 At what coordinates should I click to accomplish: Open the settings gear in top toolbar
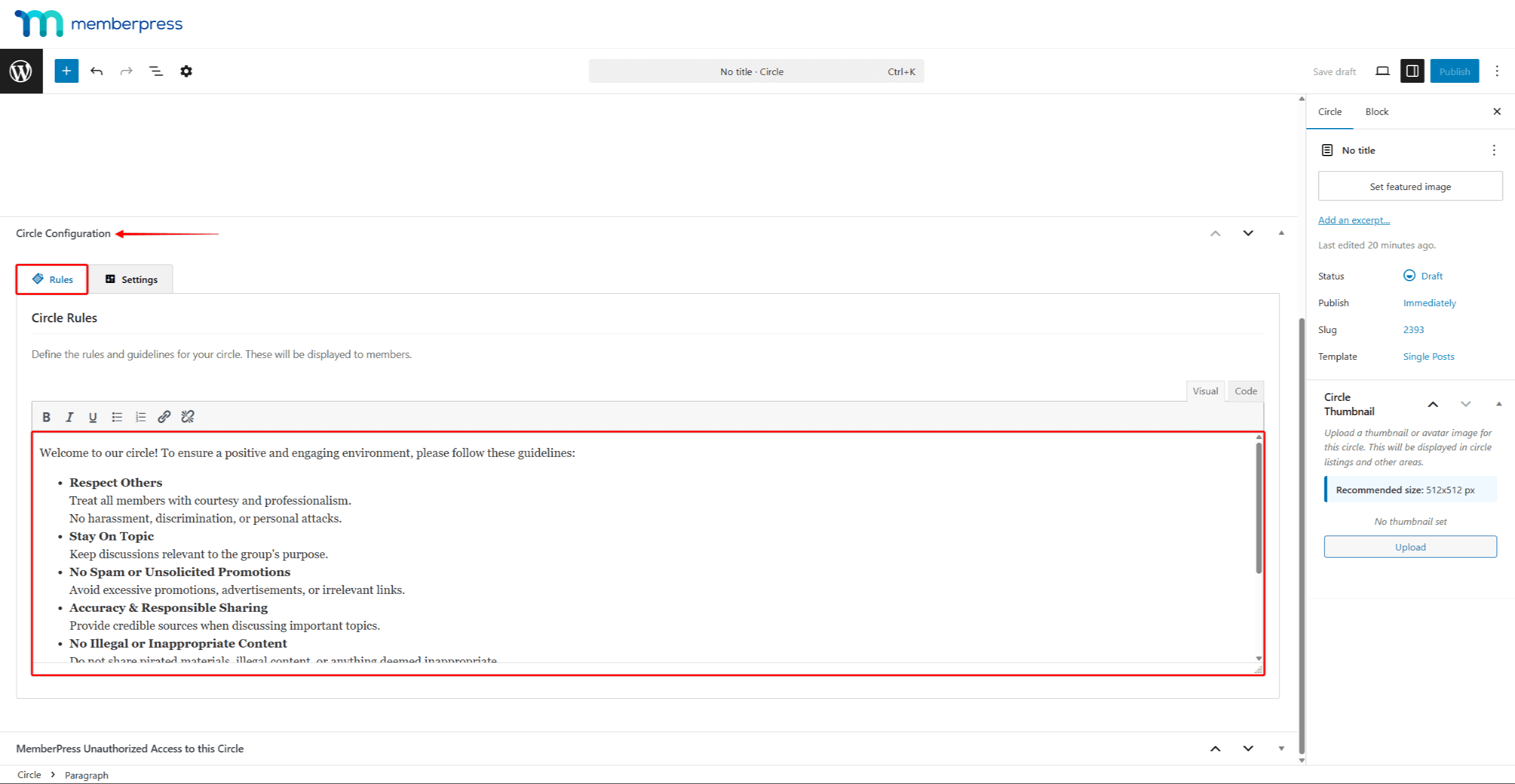tap(186, 71)
